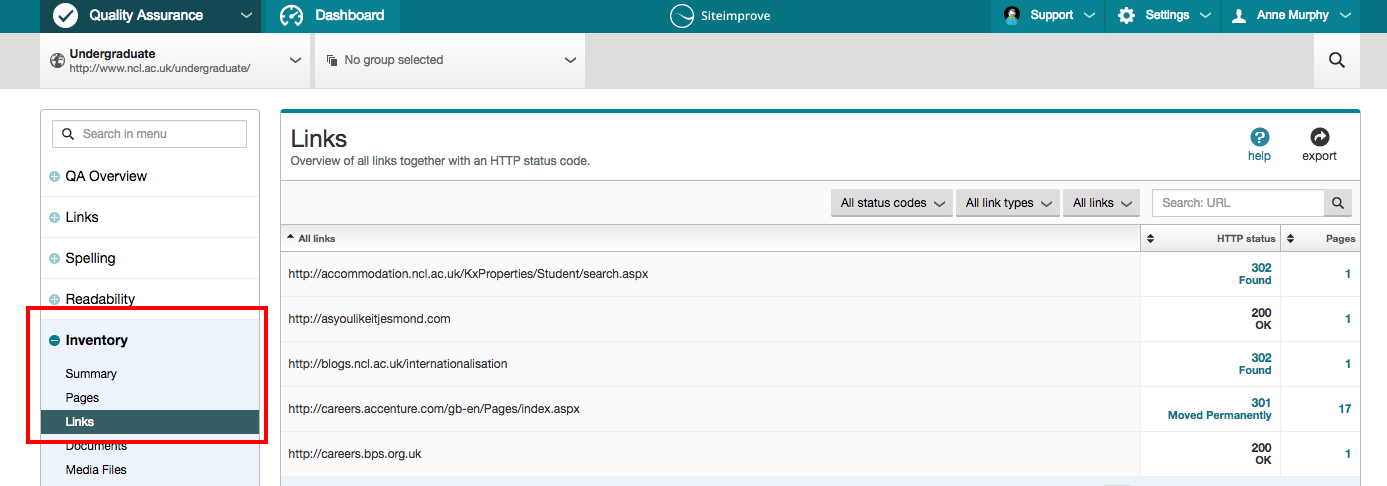1387x486 pixels.
Task: Open the All status codes dropdown
Action: click(x=892, y=203)
